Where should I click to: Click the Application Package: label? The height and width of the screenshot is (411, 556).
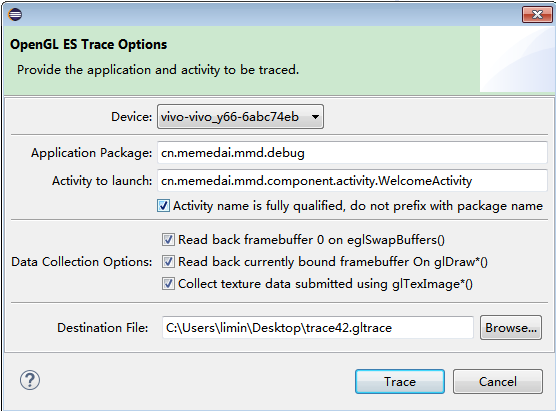(91, 153)
